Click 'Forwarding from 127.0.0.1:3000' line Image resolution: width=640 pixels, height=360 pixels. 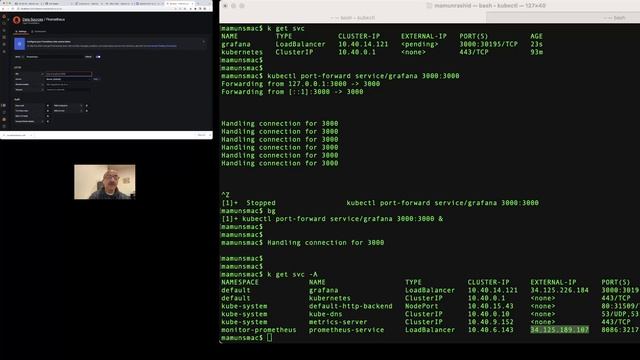point(300,84)
